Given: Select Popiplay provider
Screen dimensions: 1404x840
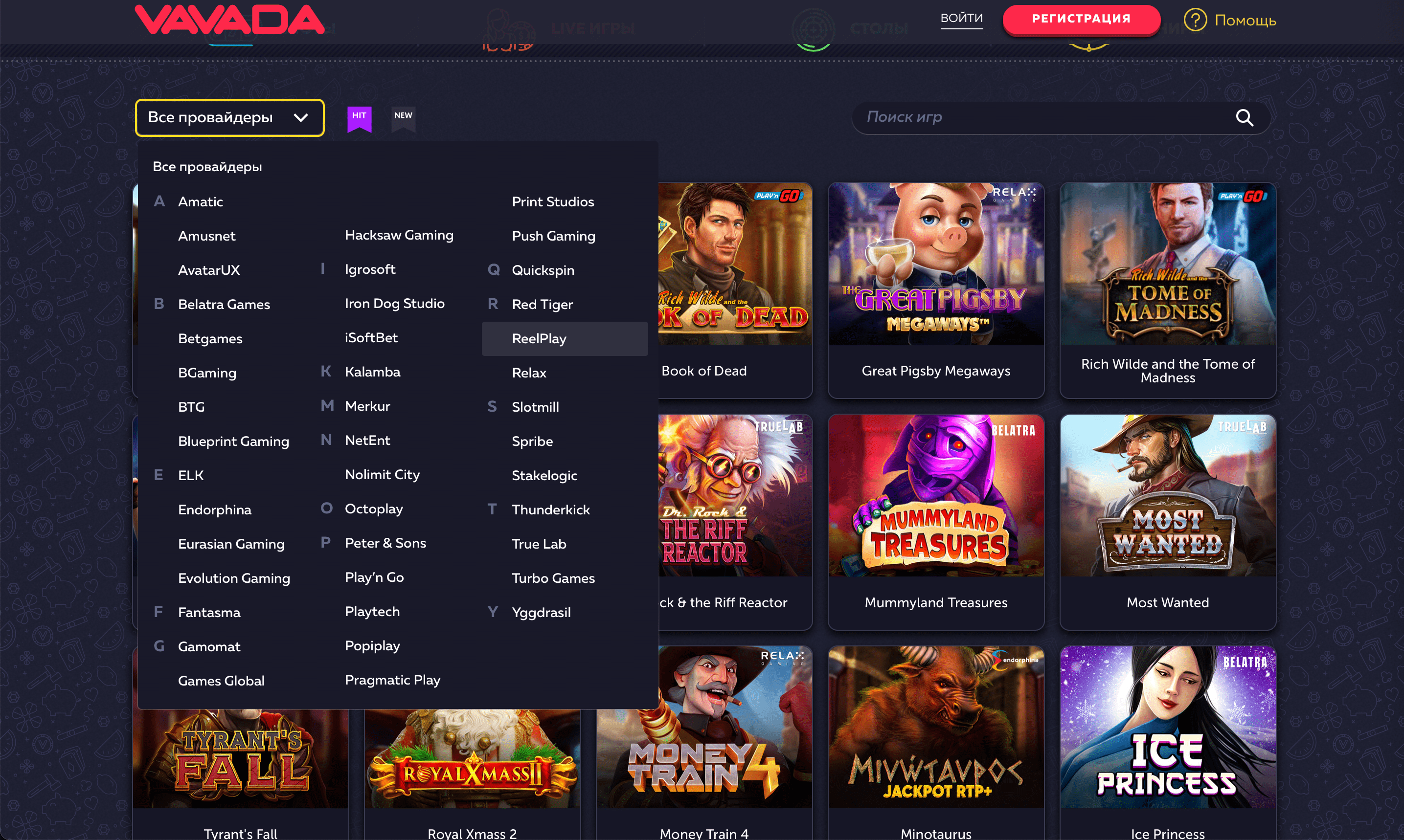Looking at the screenshot, I should click(372, 646).
